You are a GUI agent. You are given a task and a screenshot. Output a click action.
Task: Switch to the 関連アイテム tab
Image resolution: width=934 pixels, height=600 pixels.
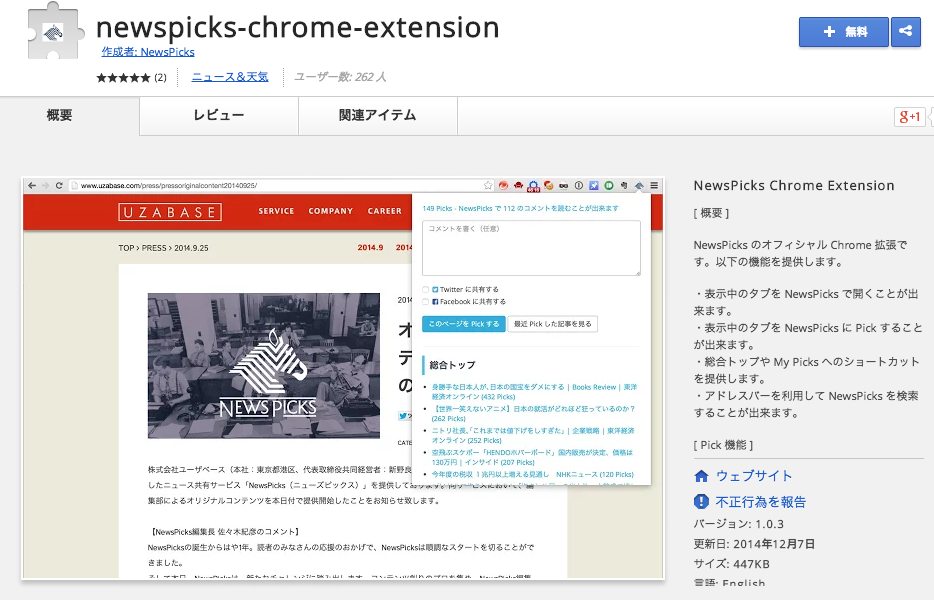point(378,115)
